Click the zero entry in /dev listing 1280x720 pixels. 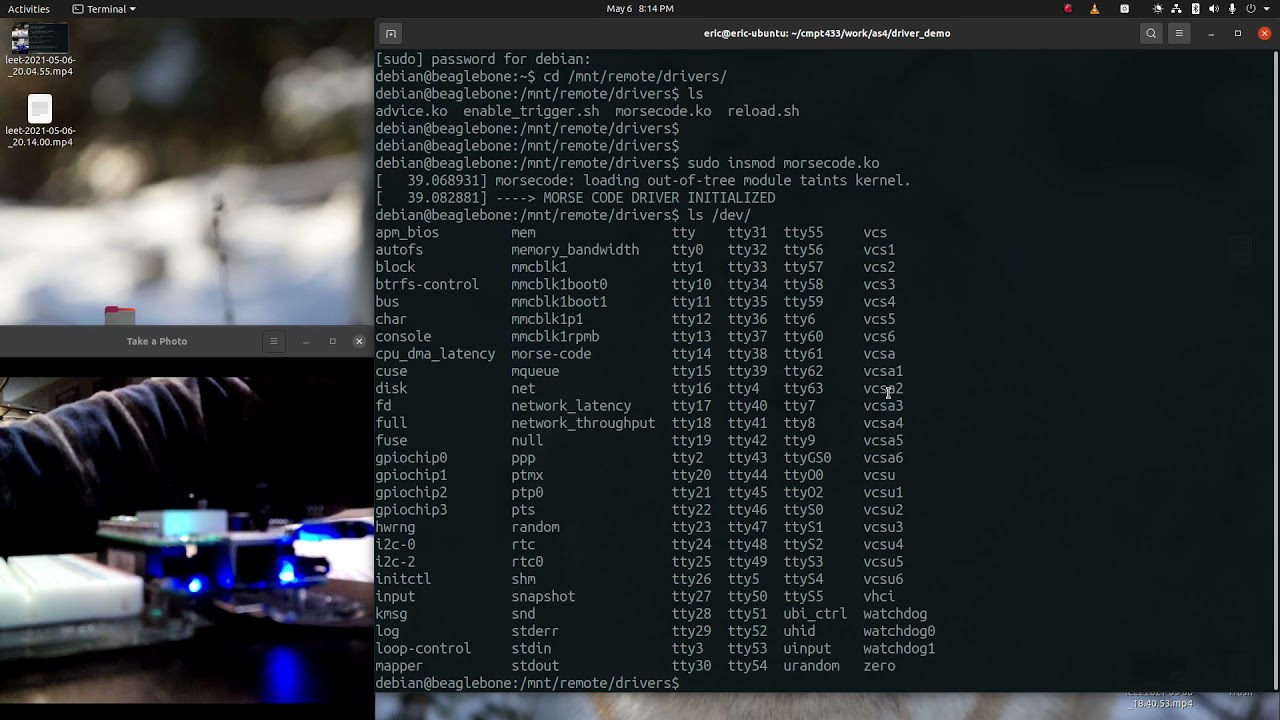(879, 666)
